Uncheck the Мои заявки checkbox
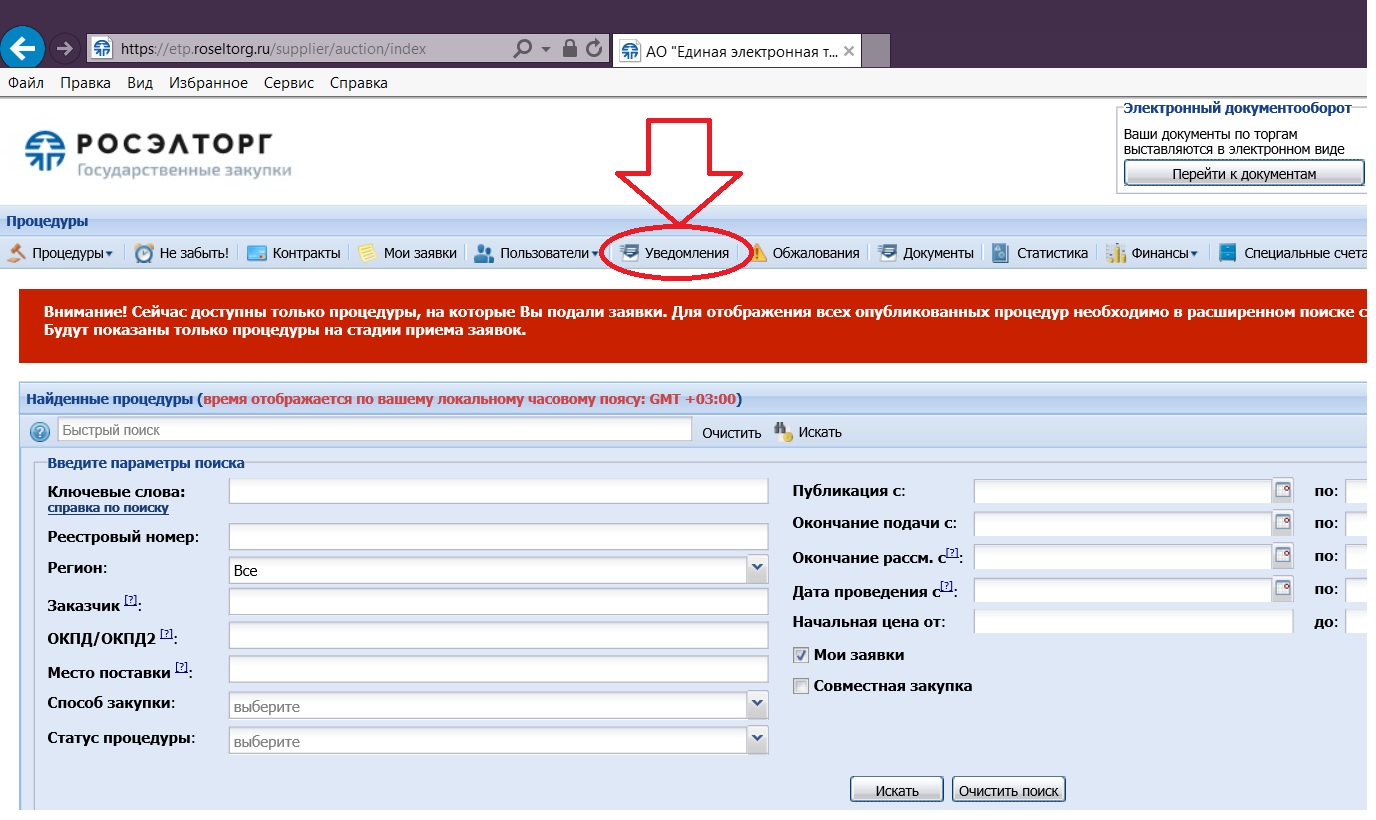Viewport: 1376px width, 820px height. [x=800, y=655]
